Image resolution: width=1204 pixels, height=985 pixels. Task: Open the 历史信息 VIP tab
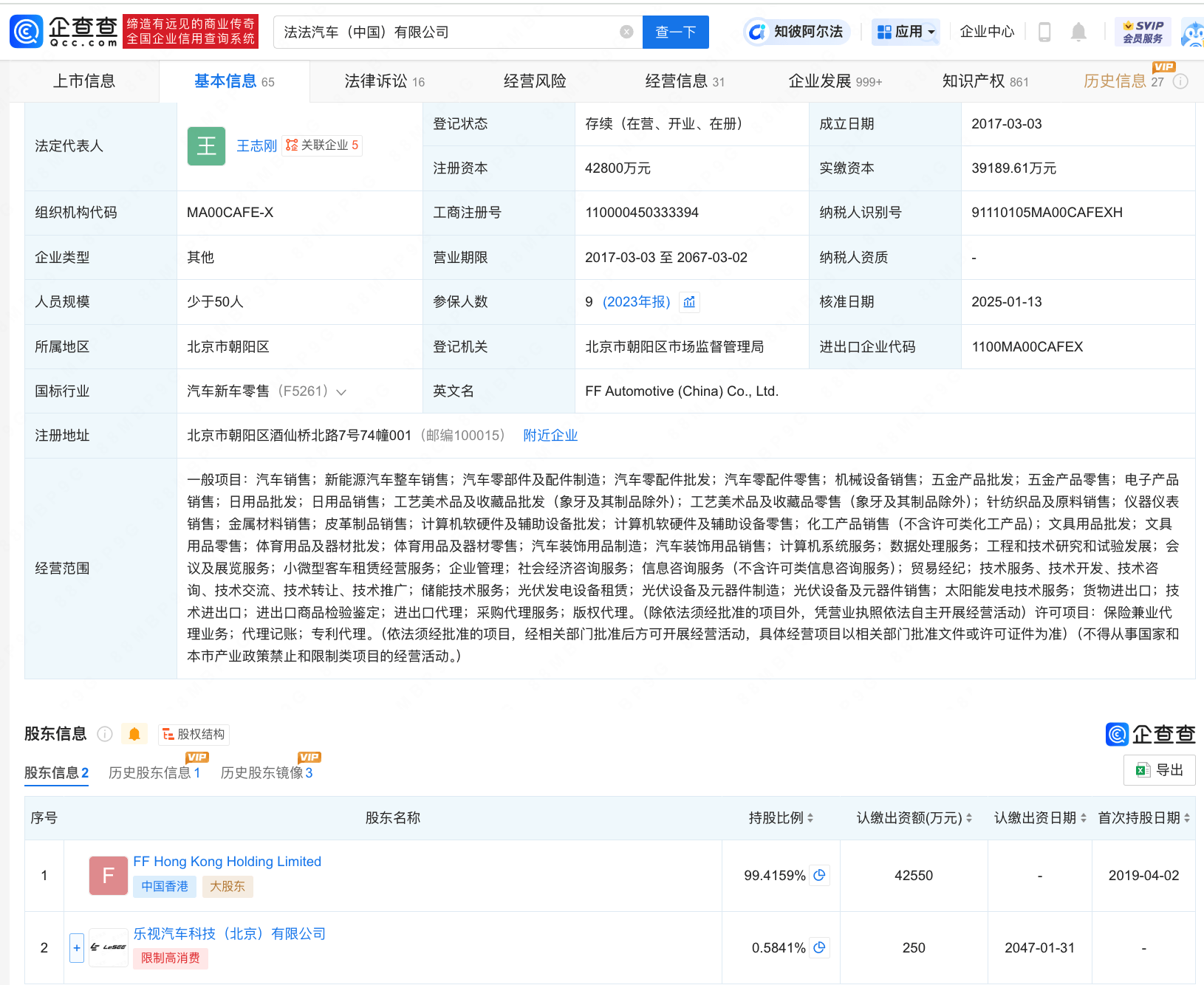click(1123, 81)
